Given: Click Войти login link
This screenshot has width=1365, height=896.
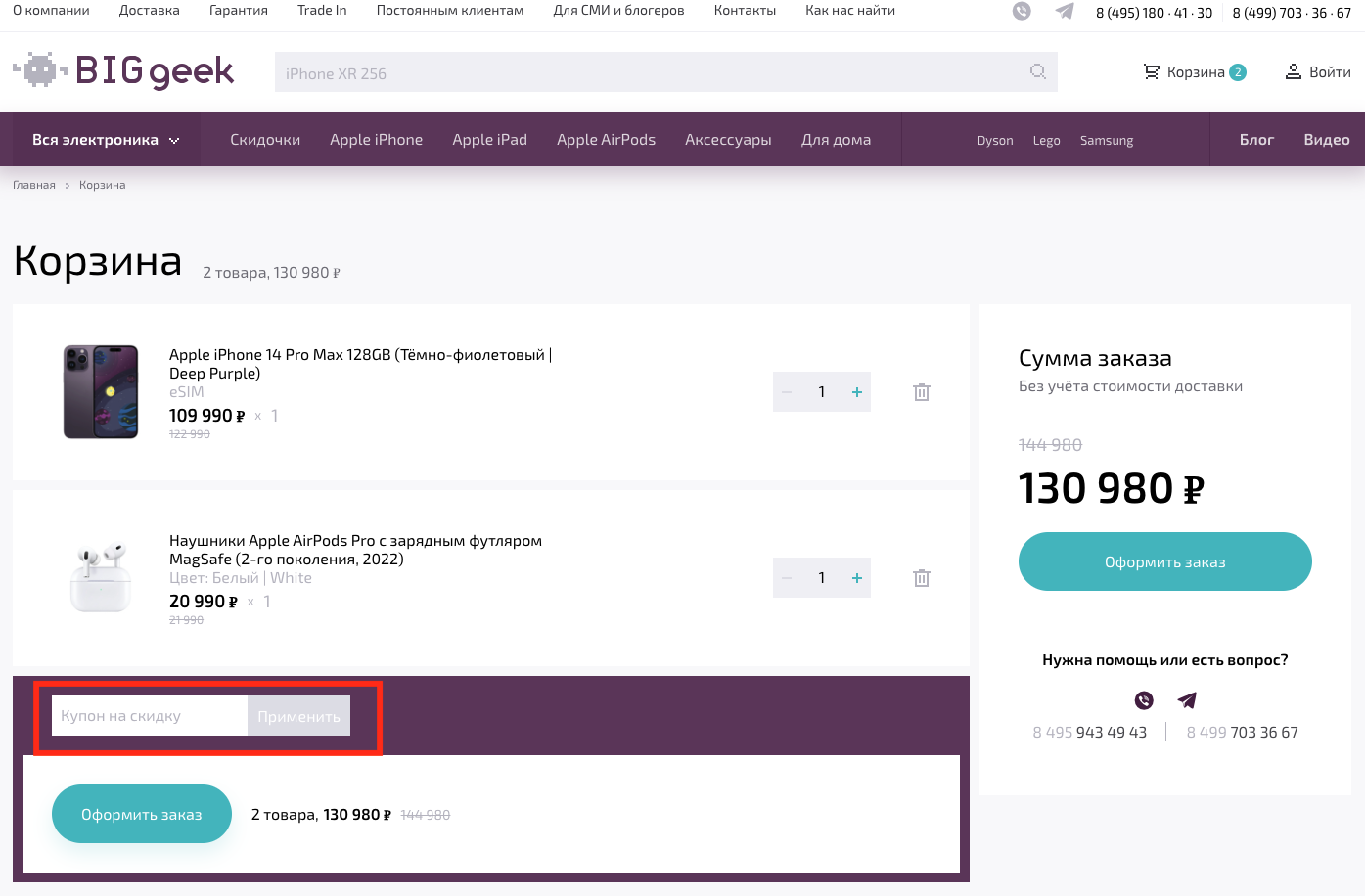Looking at the screenshot, I should tap(1330, 72).
